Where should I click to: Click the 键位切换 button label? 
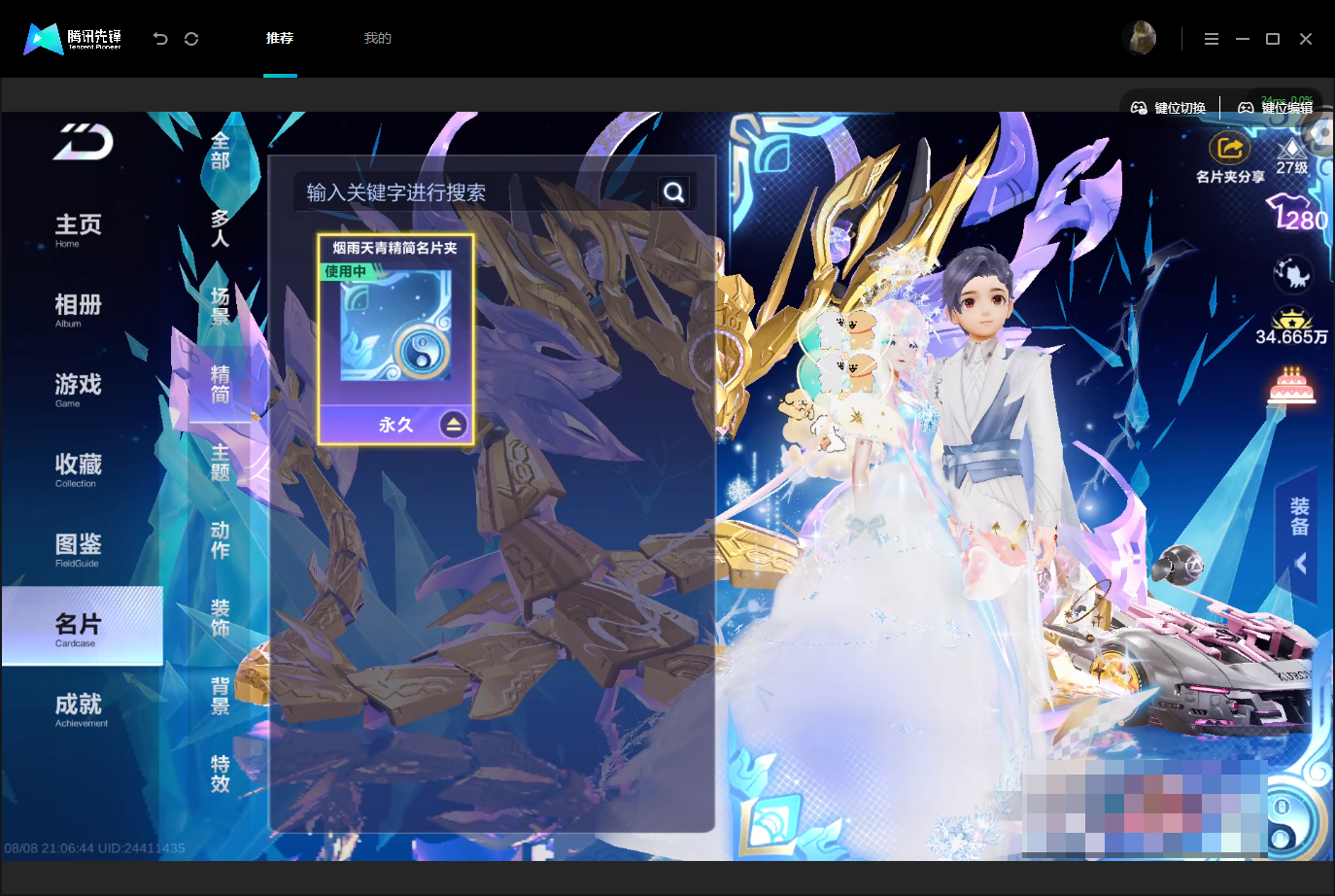tap(1181, 108)
